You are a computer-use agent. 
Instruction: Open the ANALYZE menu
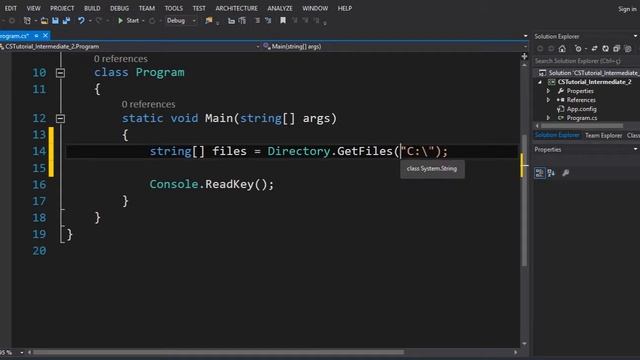pyautogui.click(x=280, y=8)
